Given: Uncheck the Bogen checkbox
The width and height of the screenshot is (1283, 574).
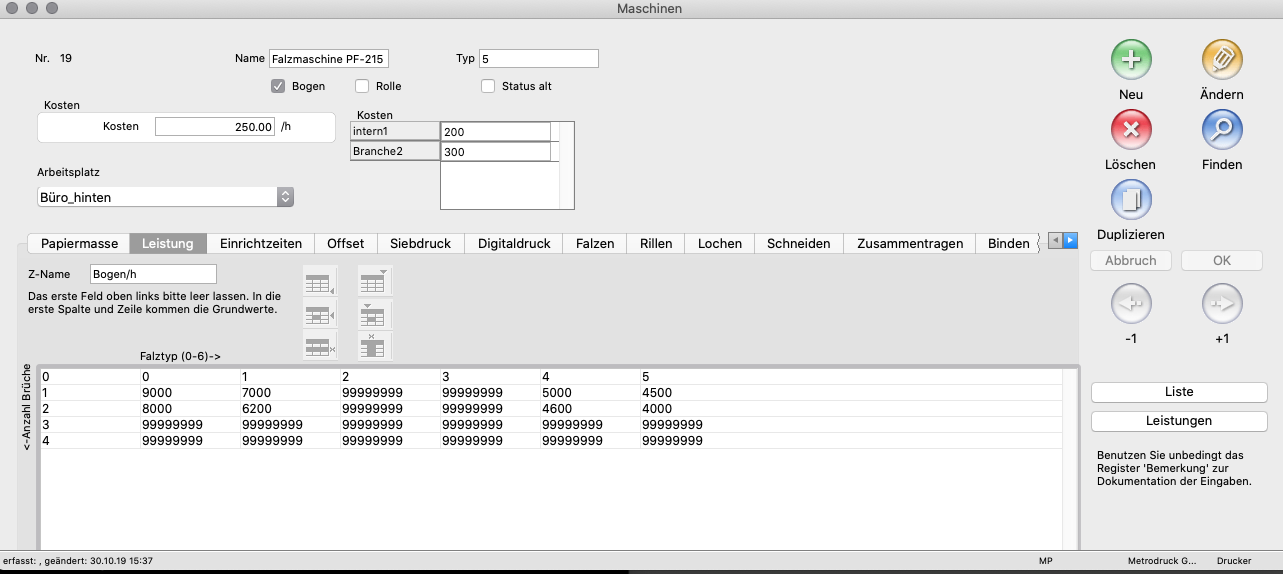Looking at the screenshot, I should click(x=279, y=86).
